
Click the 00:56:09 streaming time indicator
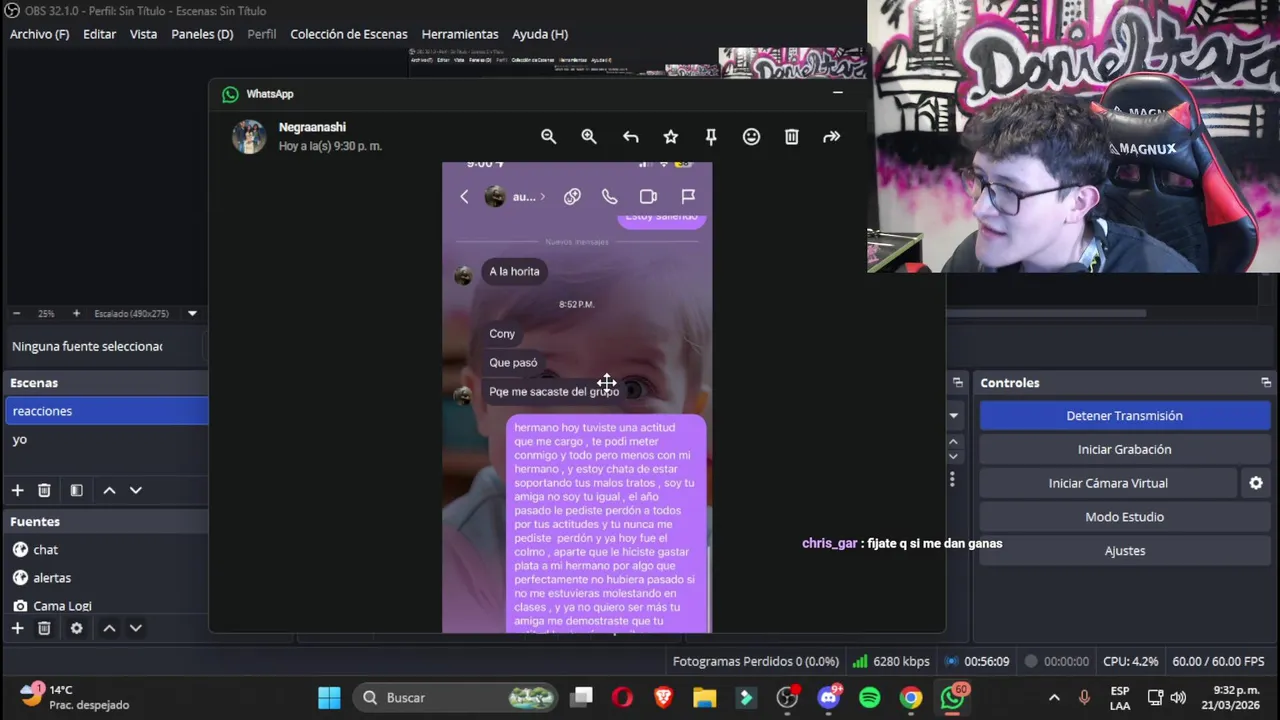(977, 661)
